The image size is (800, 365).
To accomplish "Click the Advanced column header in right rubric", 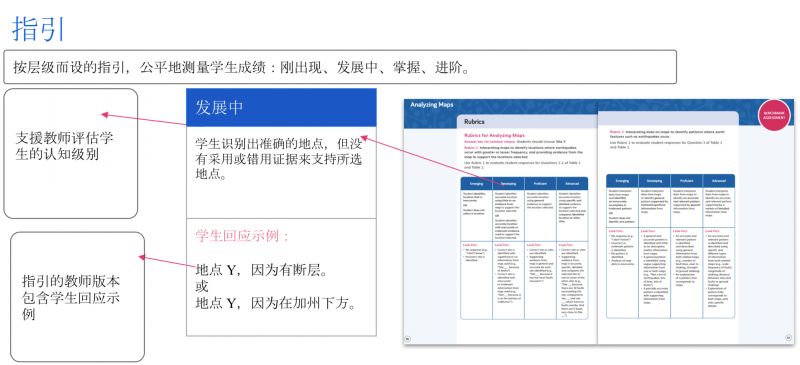I will coord(719,181).
